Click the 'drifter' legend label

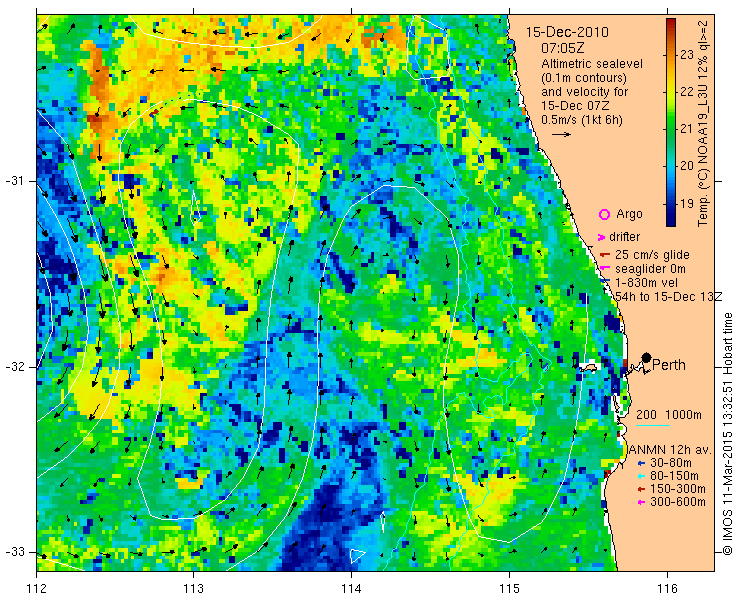[x=624, y=237]
